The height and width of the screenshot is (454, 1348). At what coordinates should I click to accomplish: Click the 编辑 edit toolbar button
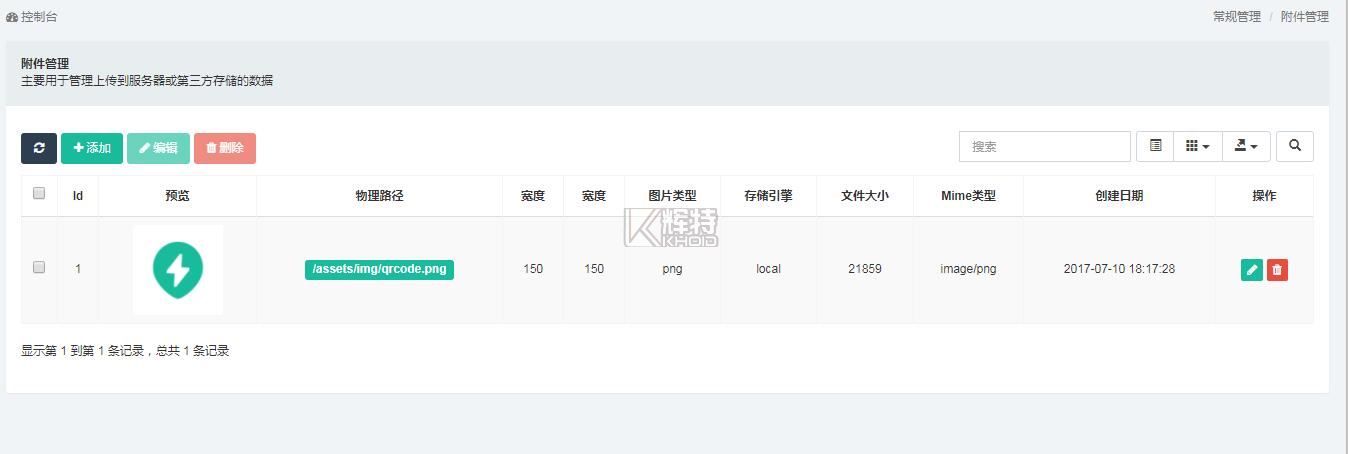pyautogui.click(x=158, y=148)
